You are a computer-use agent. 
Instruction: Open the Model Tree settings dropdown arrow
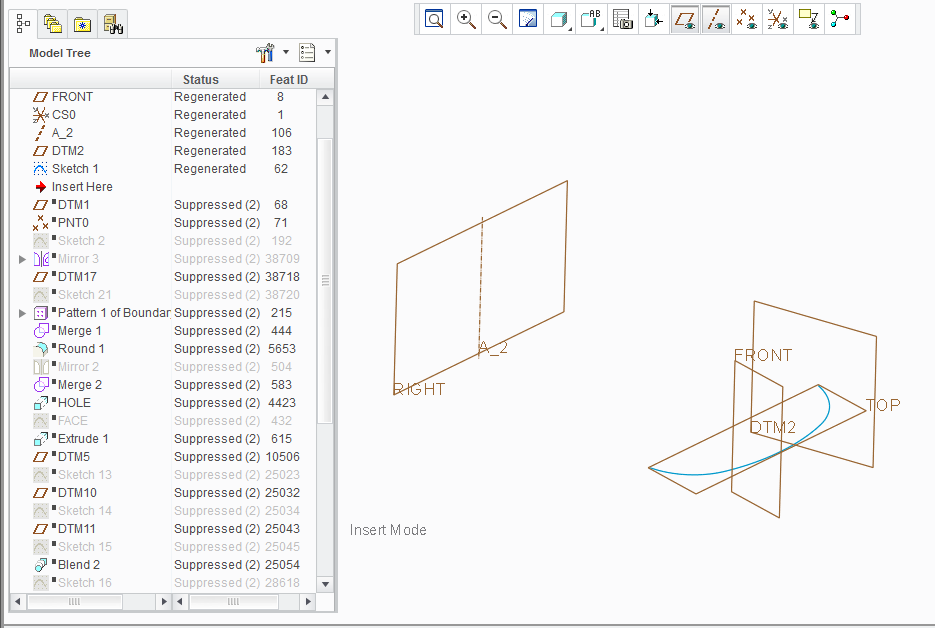coord(286,52)
